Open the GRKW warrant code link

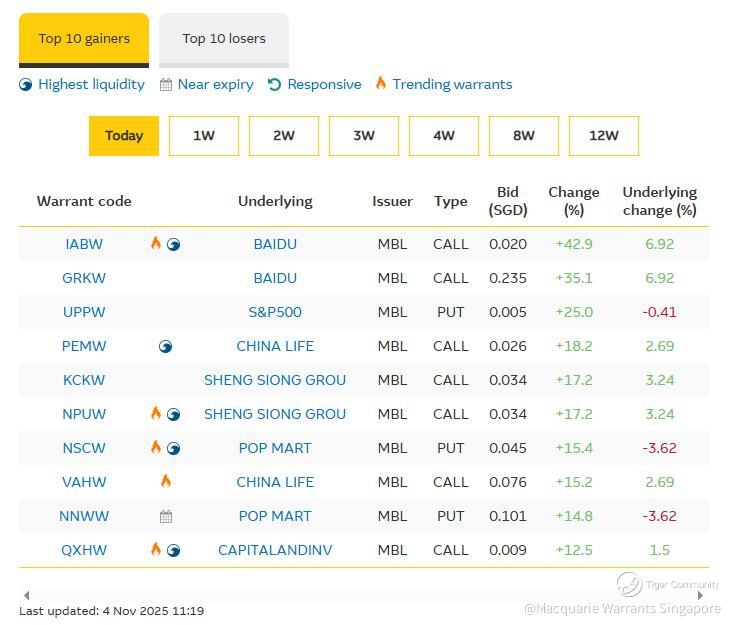(84, 278)
